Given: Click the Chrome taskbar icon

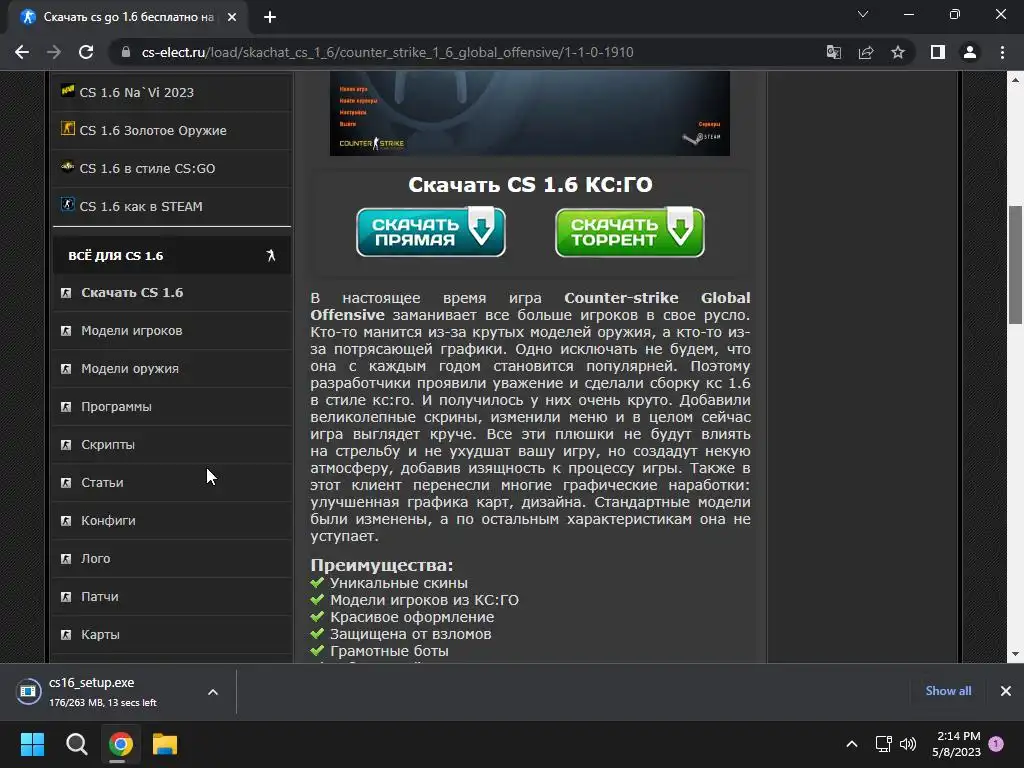Looking at the screenshot, I should [121, 744].
